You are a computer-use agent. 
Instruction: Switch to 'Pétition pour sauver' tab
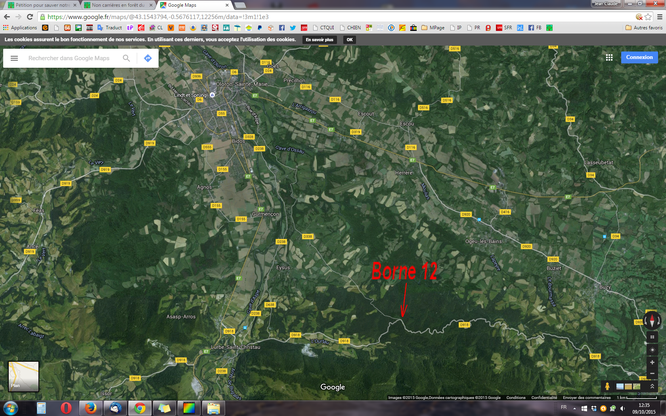point(42,5)
